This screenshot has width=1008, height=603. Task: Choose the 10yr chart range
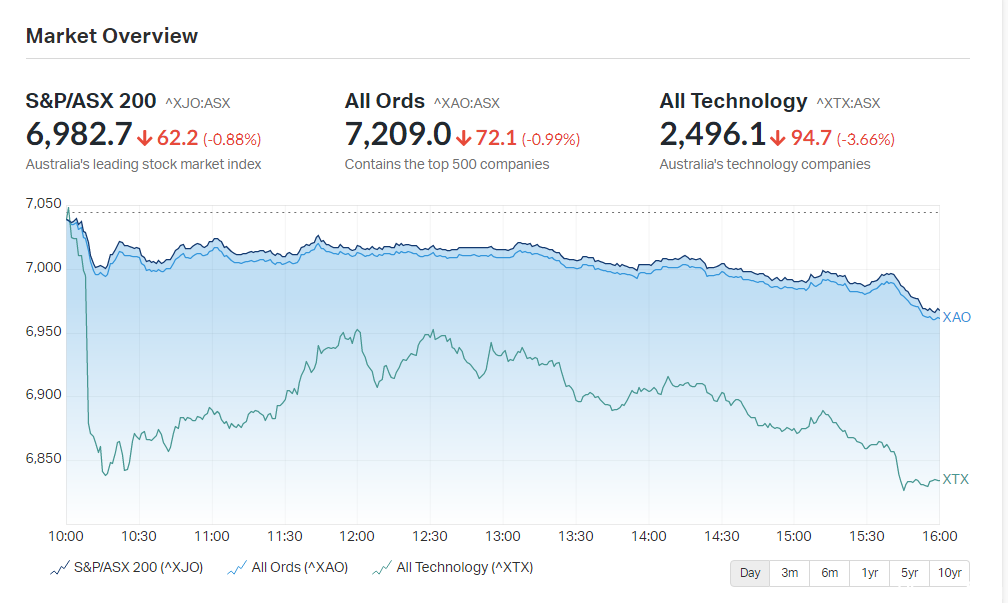click(x=950, y=573)
